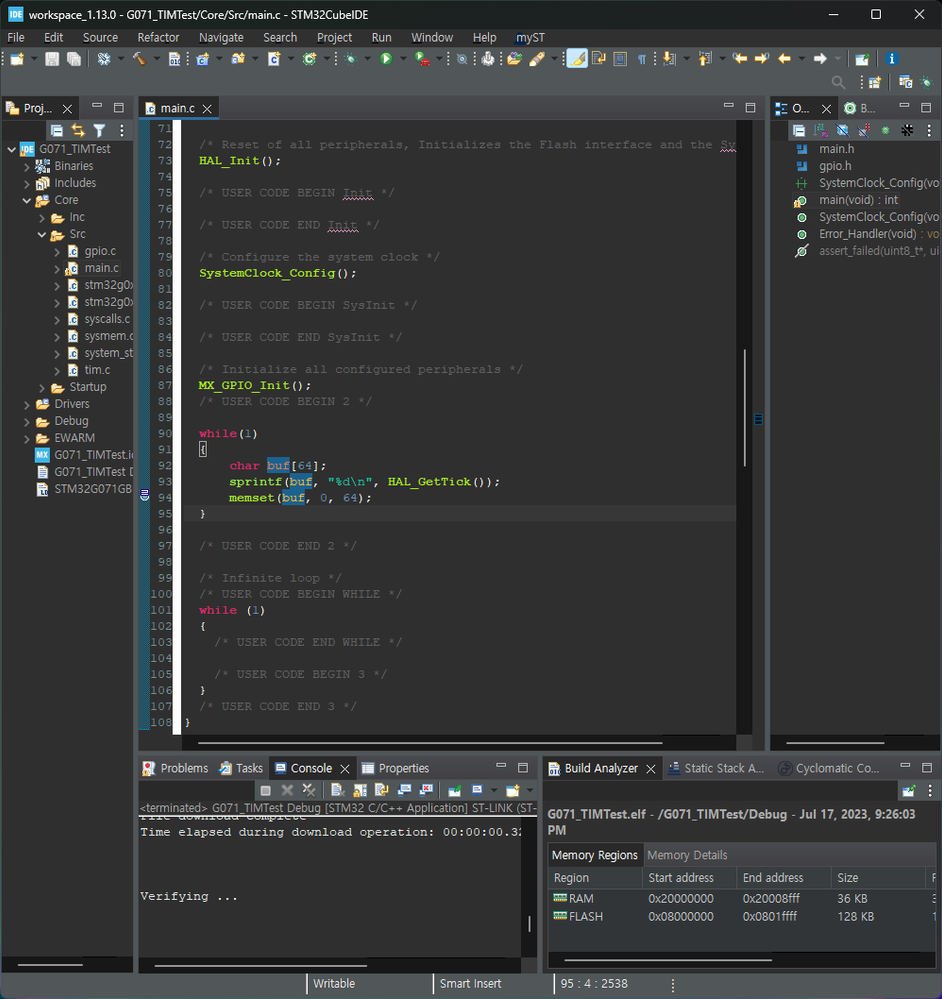
Task: Open the Project Explorer view menu dots
Action: click(x=122, y=131)
